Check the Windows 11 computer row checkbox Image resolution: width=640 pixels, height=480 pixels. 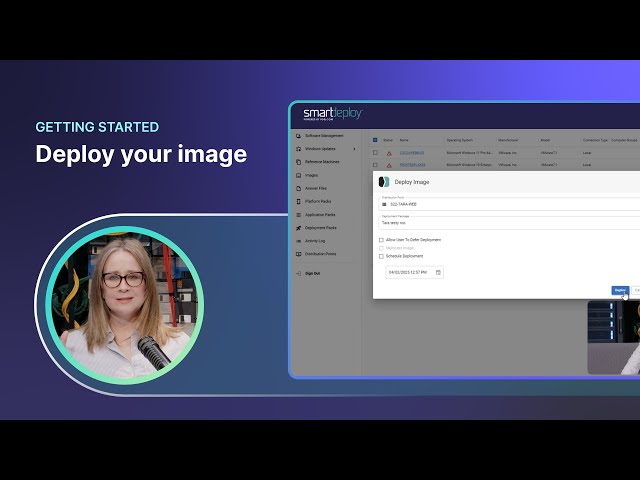(375, 153)
